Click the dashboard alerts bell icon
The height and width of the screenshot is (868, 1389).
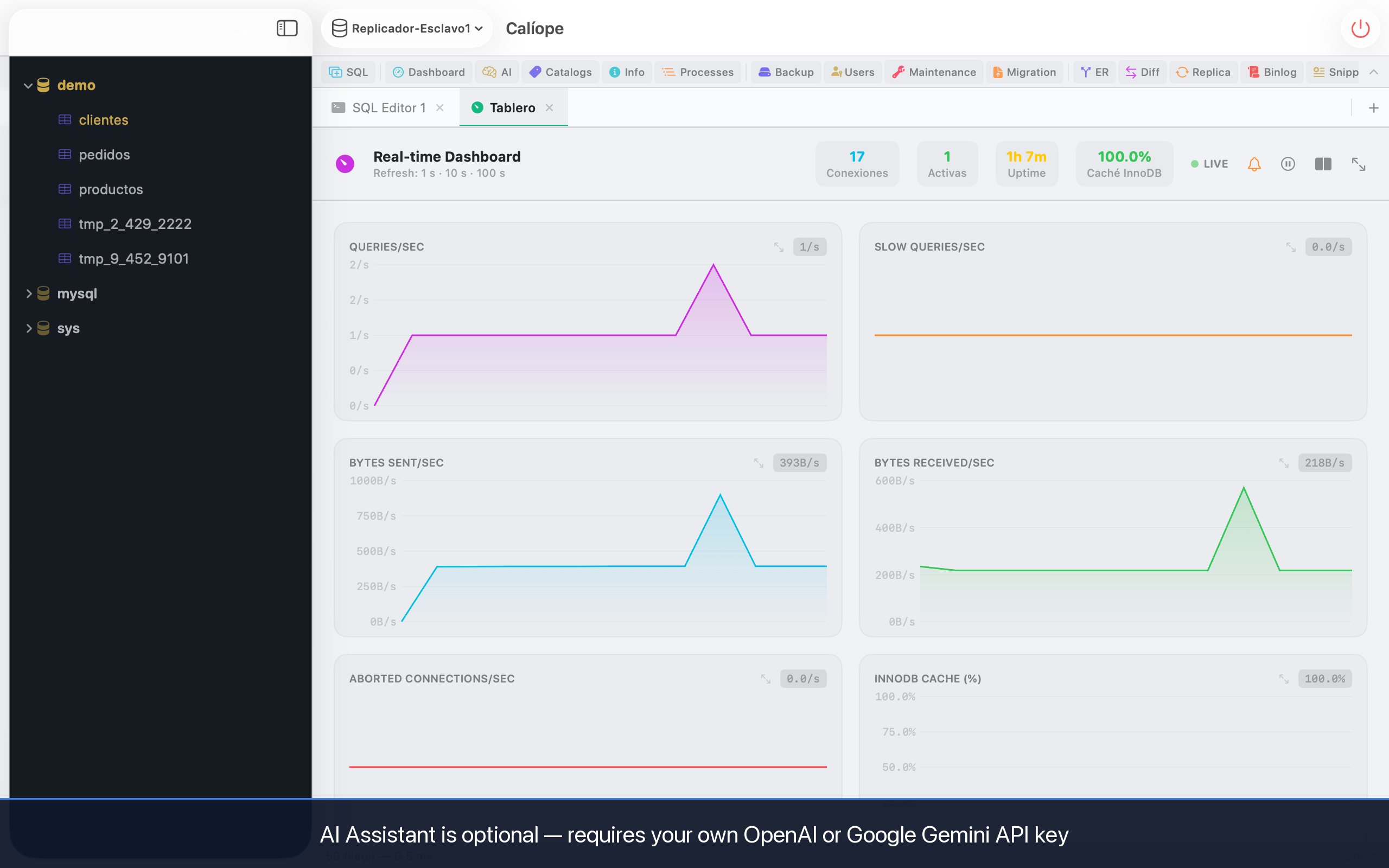(1254, 164)
